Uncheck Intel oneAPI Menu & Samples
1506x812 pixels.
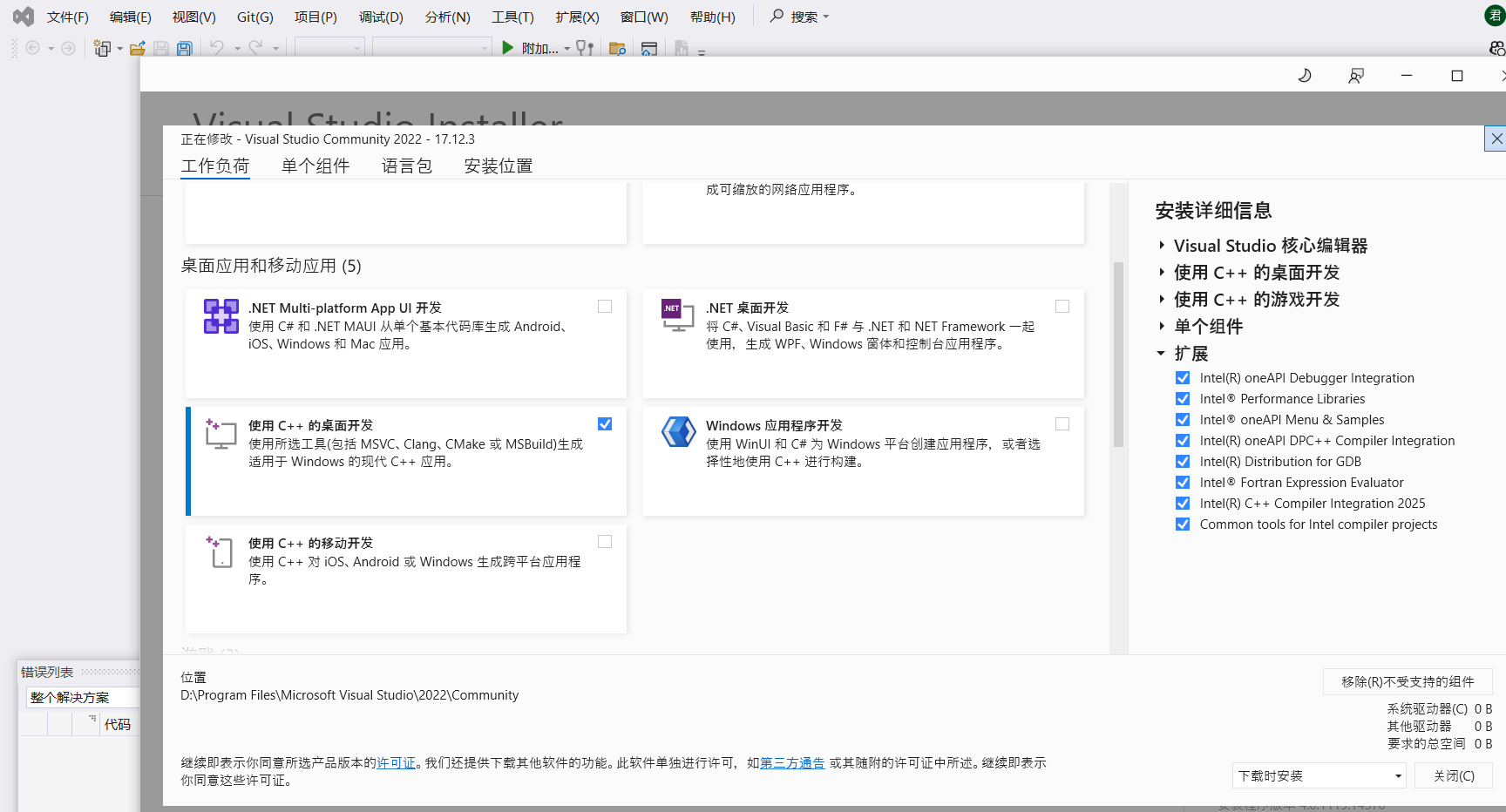pyautogui.click(x=1183, y=420)
